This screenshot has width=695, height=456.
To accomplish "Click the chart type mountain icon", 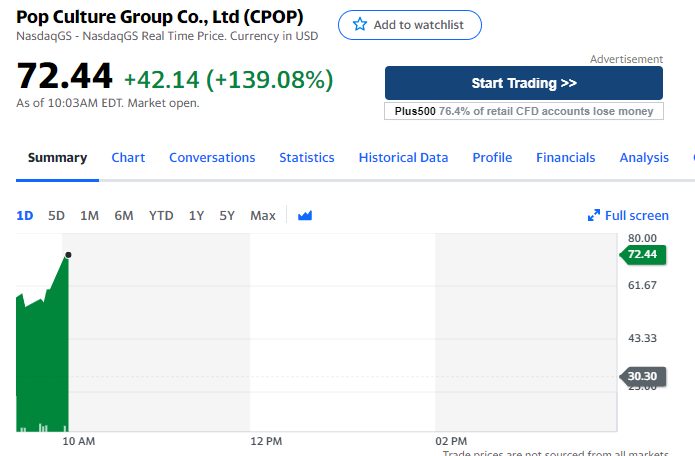I will pos(305,216).
